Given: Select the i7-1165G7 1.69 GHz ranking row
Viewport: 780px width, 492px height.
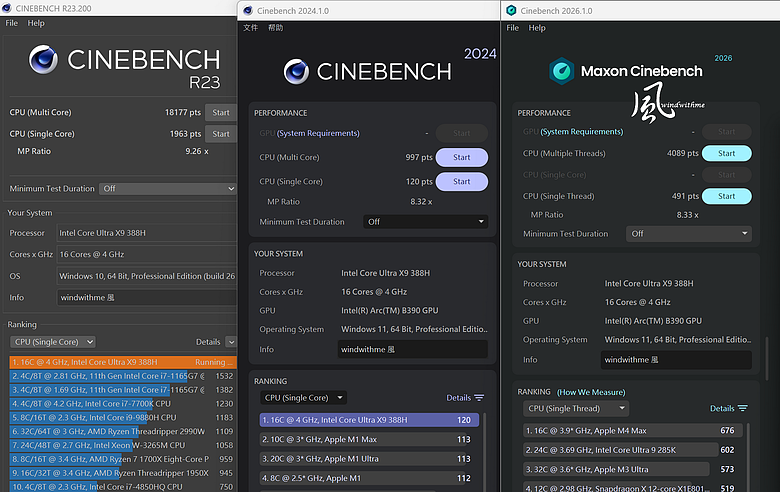Looking at the screenshot, I should click(x=123, y=390).
